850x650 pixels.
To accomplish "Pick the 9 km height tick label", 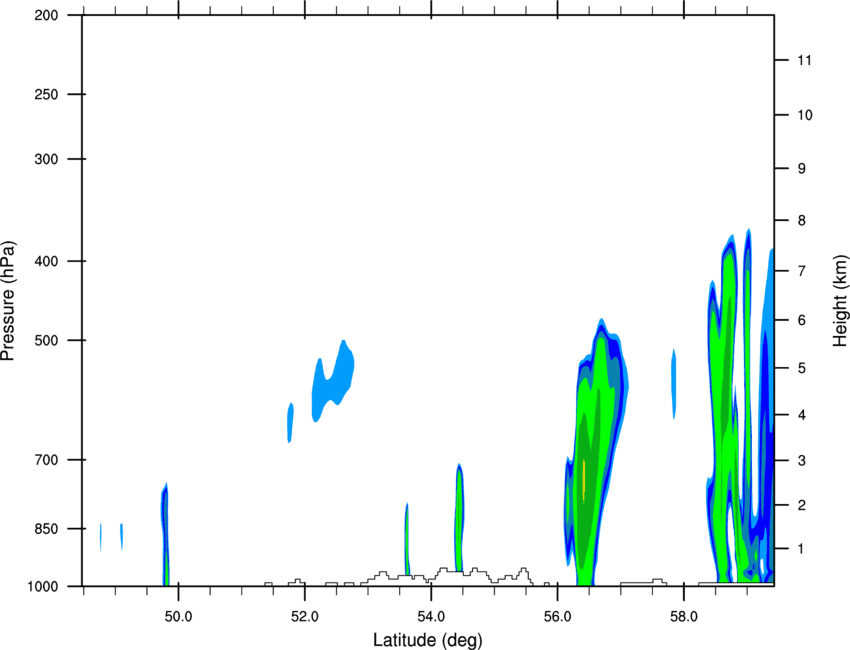I will click(x=801, y=169).
